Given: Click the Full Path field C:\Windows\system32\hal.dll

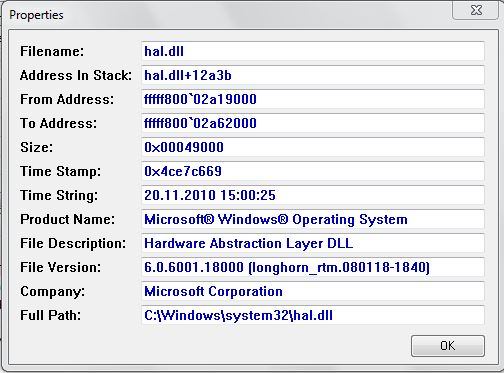Looking at the screenshot, I should point(313,315).
